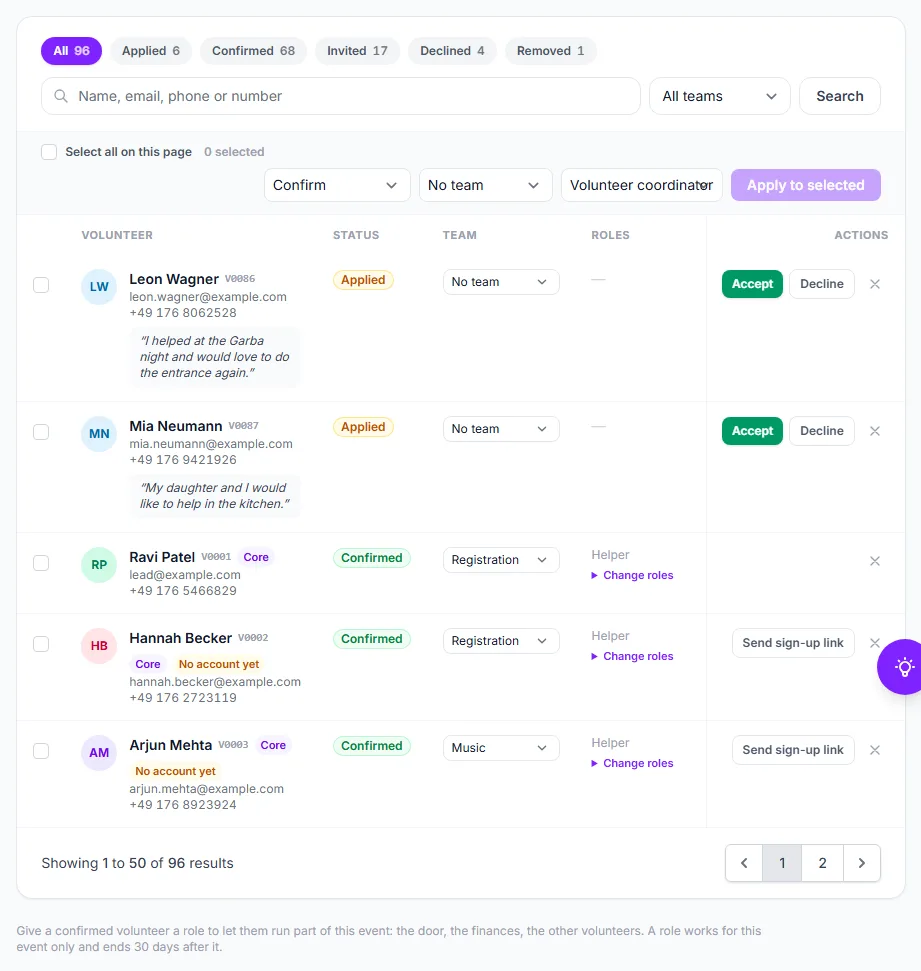
Task: Go to previous page arrow
Action: point(744,863)
